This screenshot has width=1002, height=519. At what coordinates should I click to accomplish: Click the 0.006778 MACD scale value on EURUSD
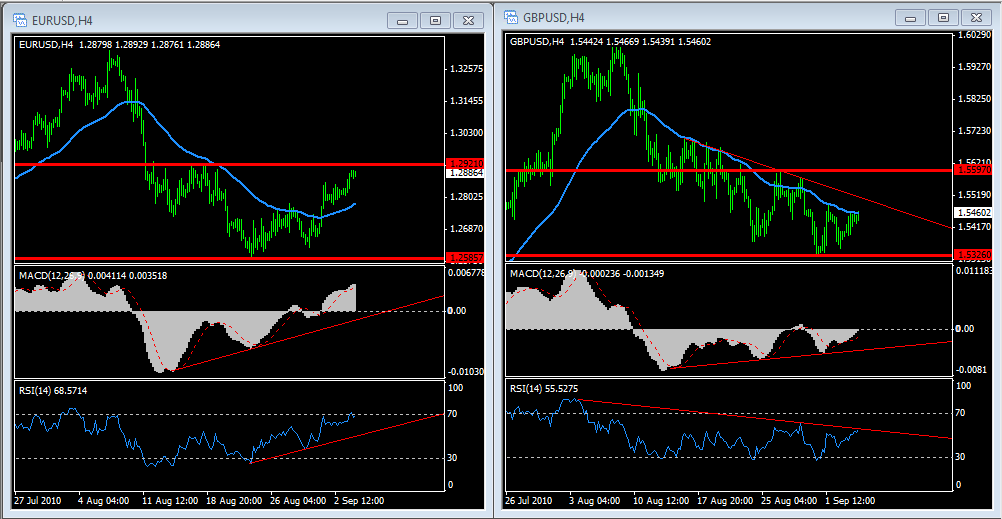pos(467,272)
